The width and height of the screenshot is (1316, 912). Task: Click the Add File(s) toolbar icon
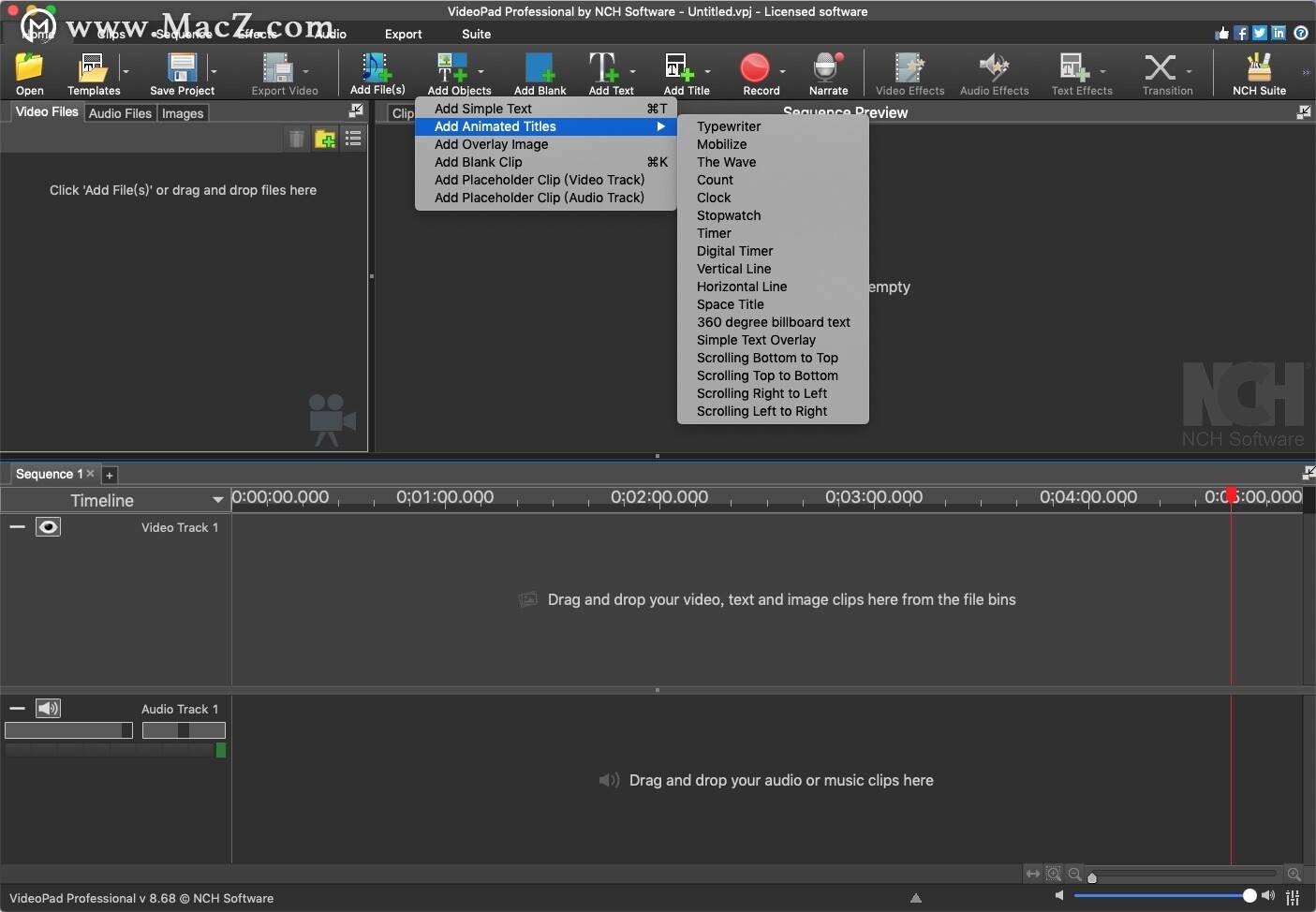[x=377, y=67]
